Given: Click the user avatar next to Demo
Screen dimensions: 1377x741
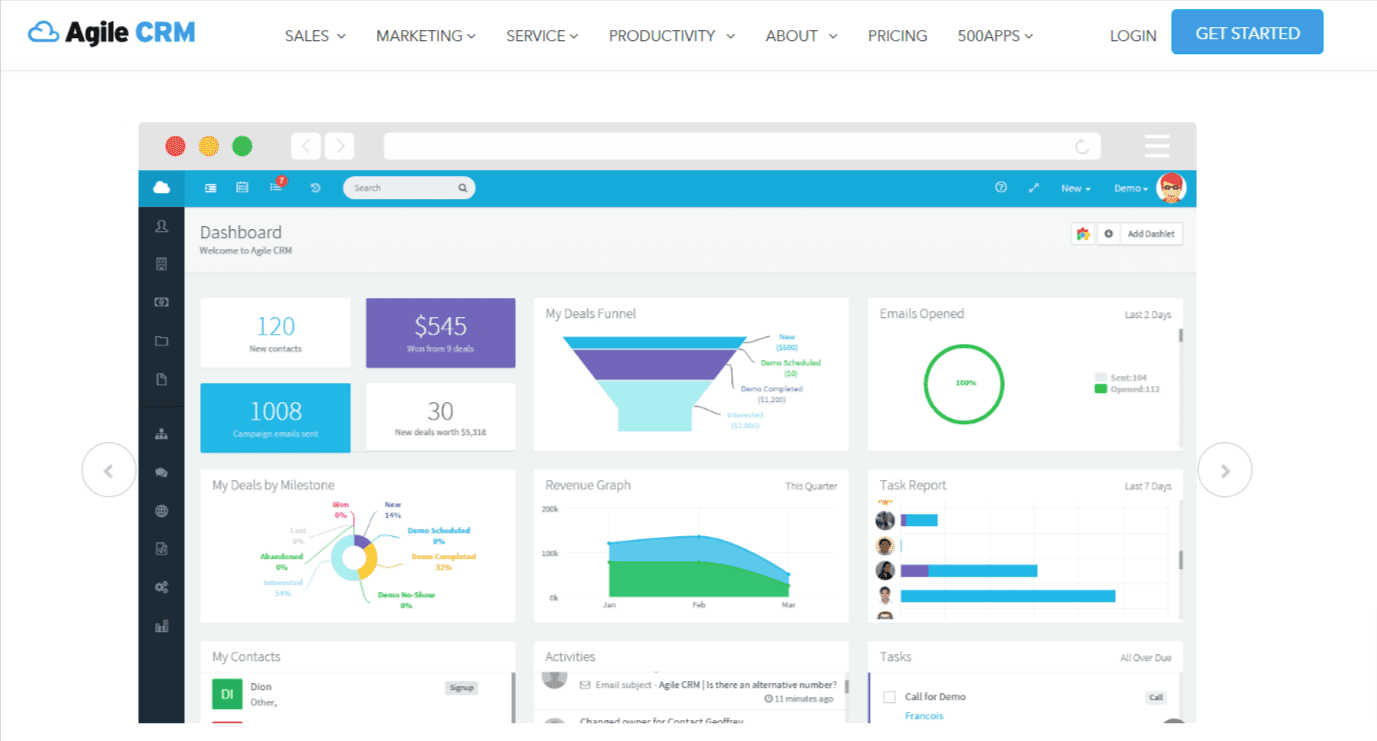Looking at the screenshot, I should pos(1170,187).
